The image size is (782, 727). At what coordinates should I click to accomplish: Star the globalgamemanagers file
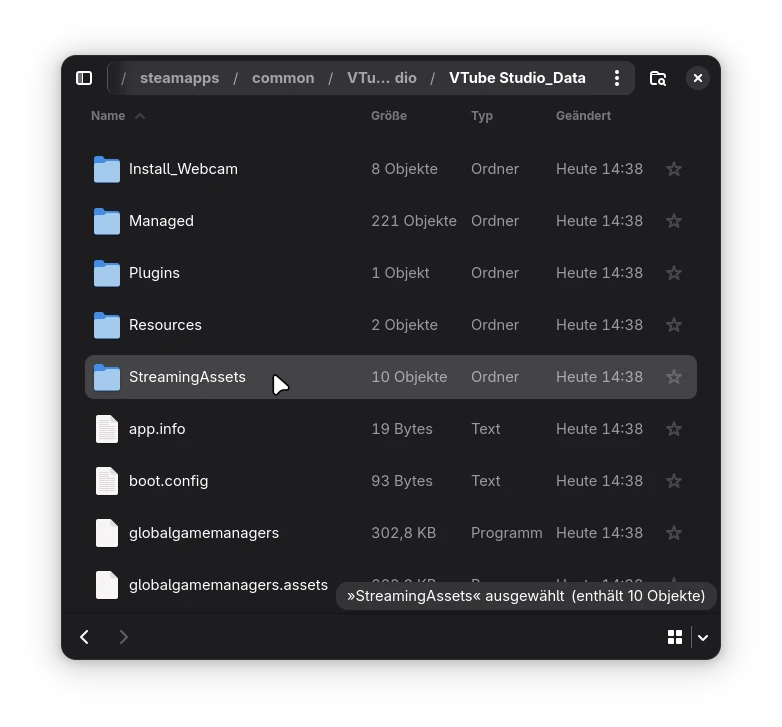click(x=674, y=533)
